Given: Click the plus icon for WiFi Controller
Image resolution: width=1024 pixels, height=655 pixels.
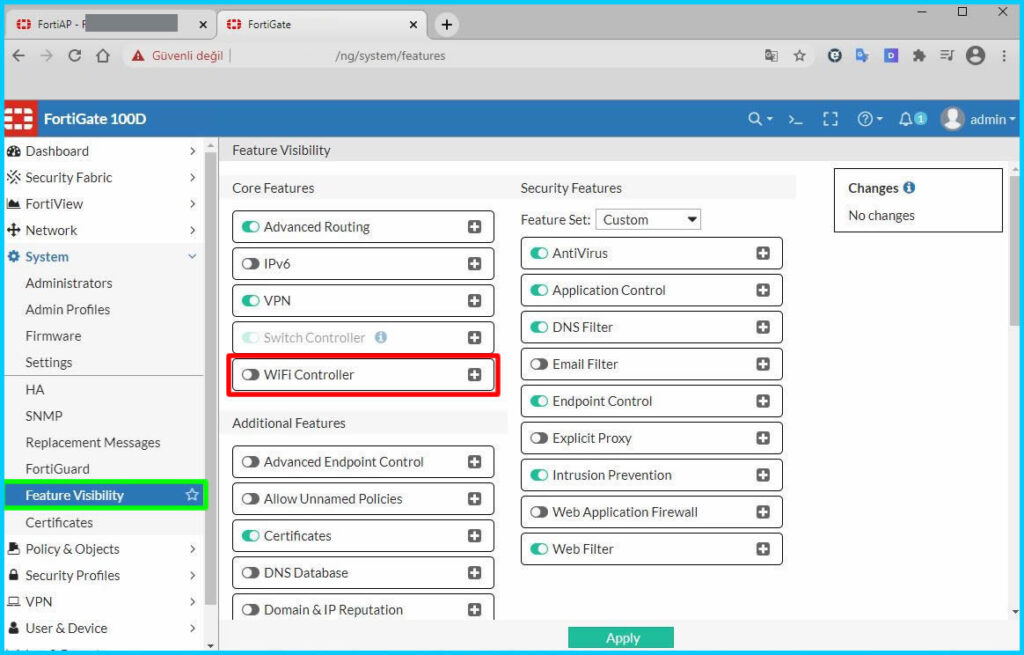Looking at the screenshot, I should (x=475, y=374).
